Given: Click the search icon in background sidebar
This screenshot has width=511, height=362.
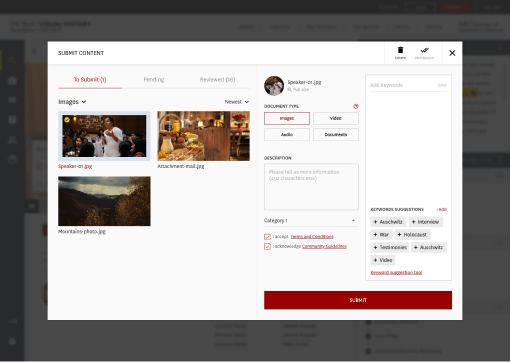Looking at the screenshot, I should tap(12, 60).
